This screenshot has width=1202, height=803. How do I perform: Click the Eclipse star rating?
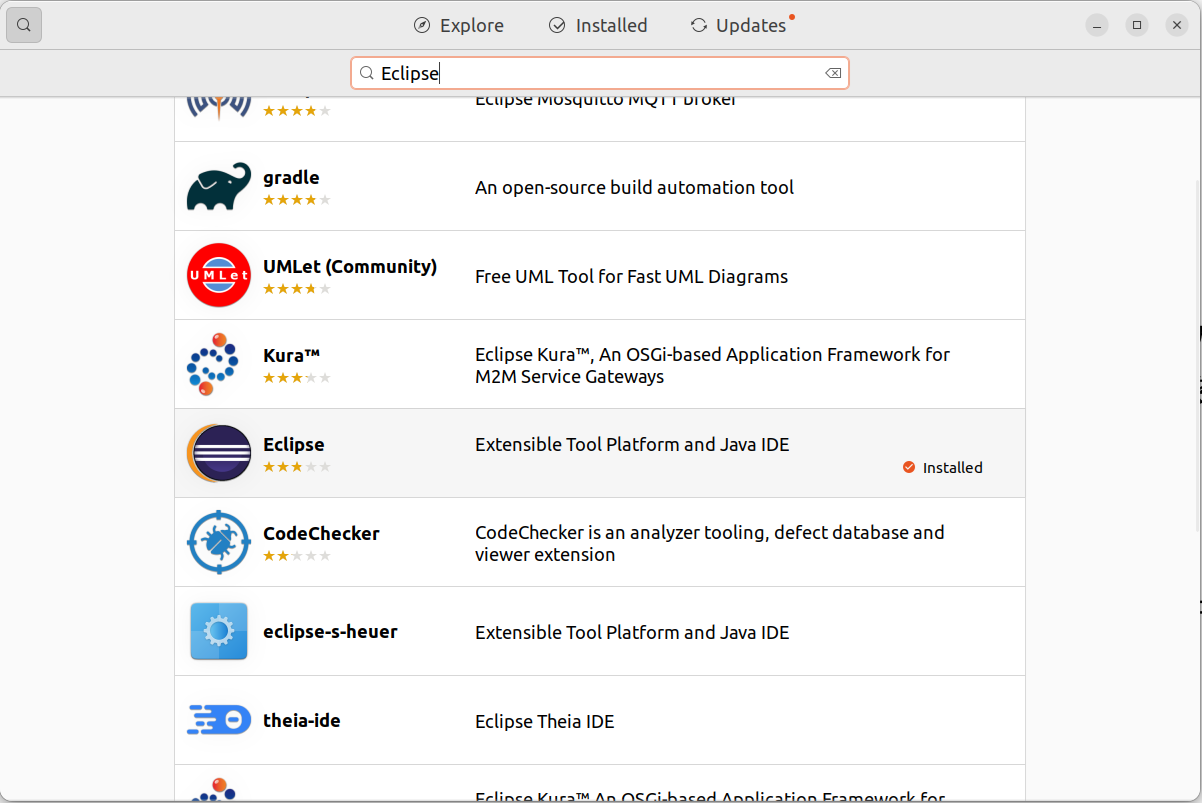tap(296, 466)
